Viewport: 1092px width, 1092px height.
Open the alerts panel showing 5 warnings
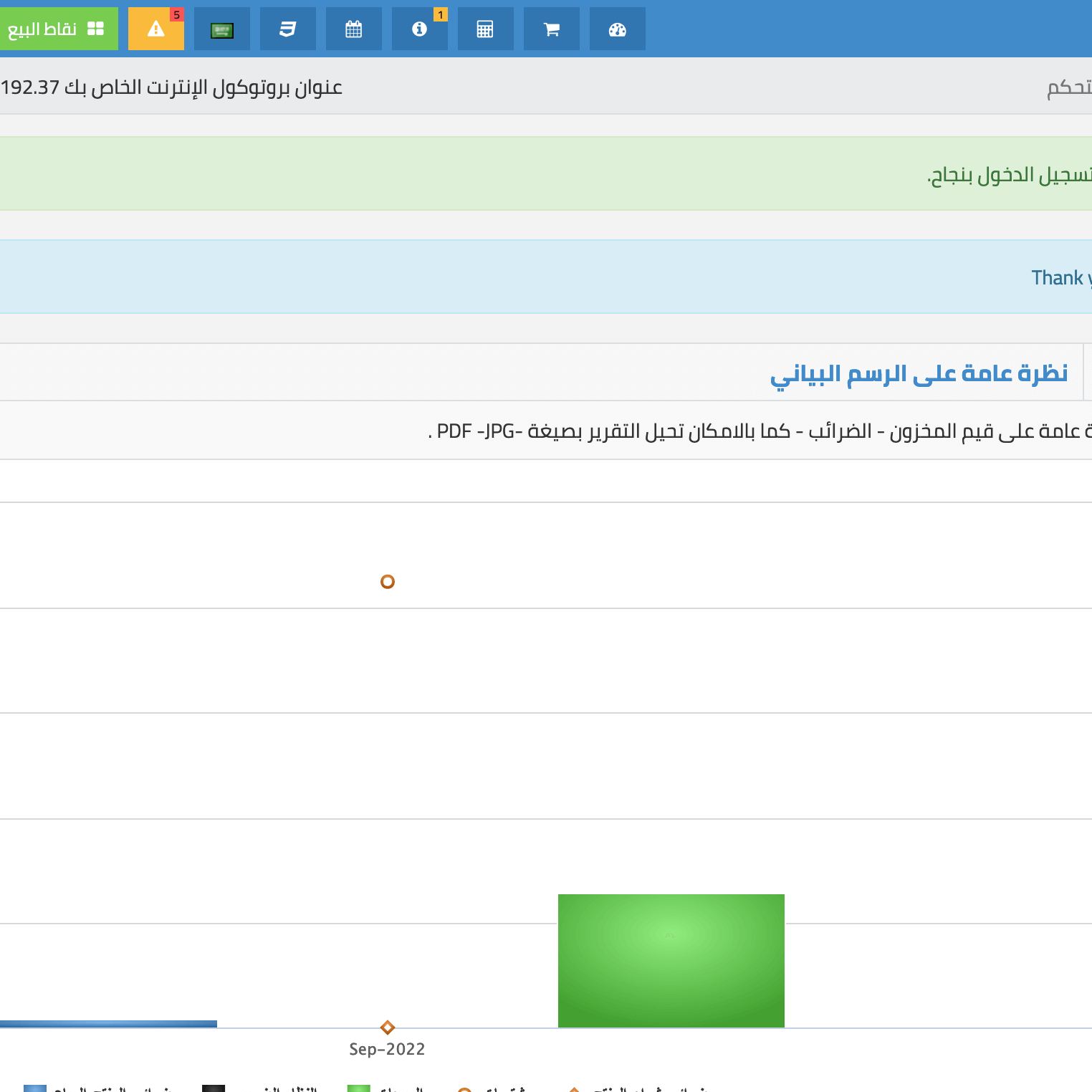click(155, 29)
